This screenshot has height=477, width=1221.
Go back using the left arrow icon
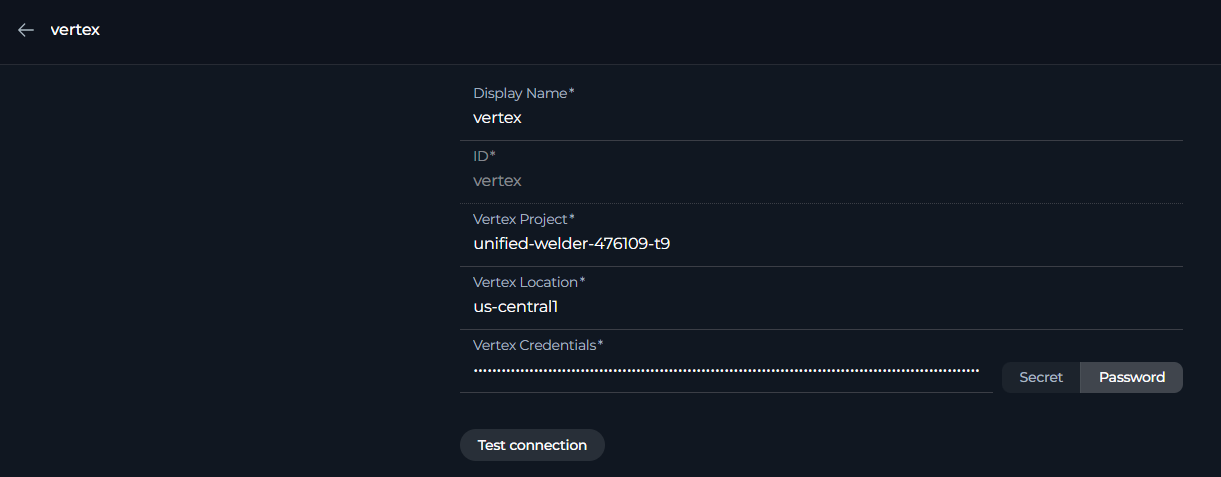[26, 30]
